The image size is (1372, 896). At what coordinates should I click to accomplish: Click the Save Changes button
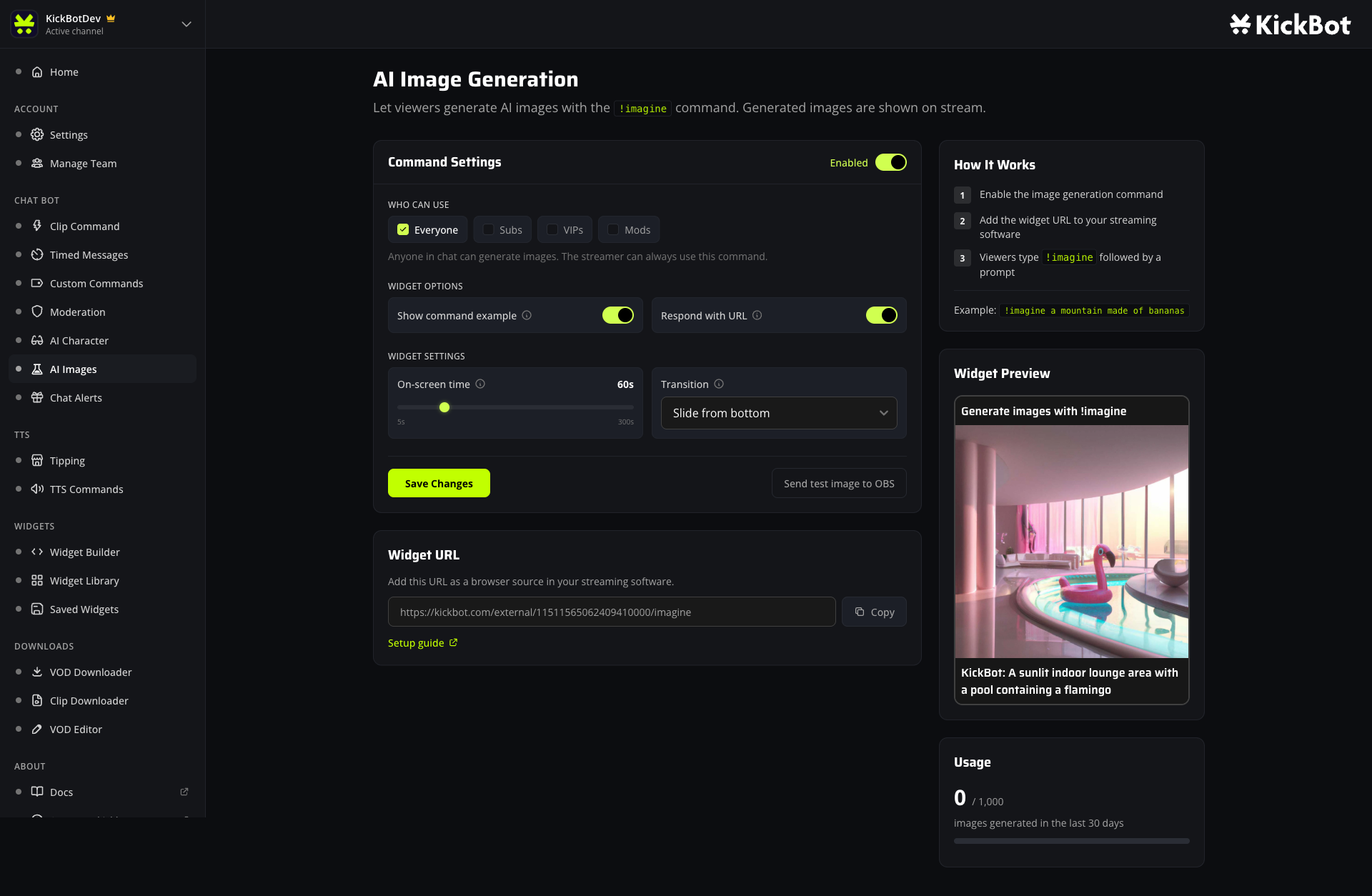tap(439, 483)
